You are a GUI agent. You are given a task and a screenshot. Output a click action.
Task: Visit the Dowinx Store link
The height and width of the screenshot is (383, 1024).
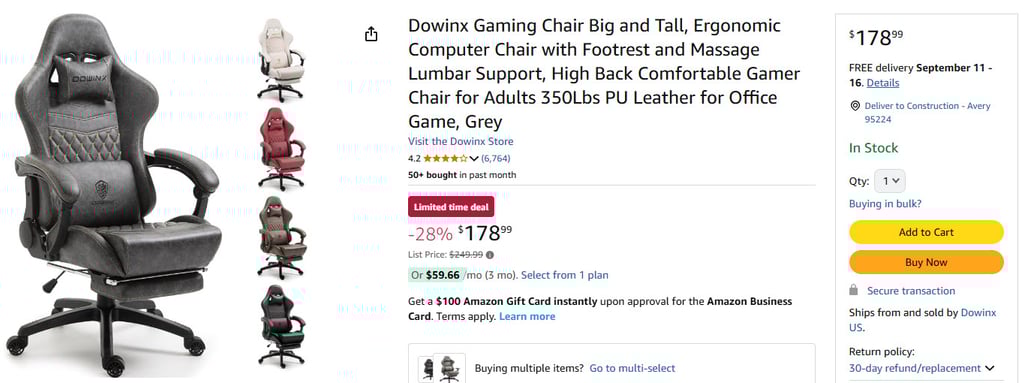[460, 141]
